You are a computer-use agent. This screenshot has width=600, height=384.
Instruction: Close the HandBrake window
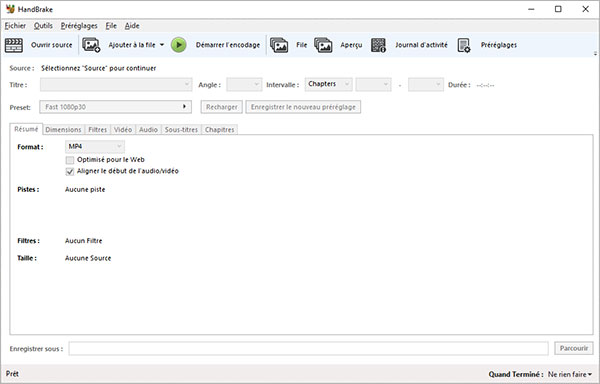(x=585, y=9)
